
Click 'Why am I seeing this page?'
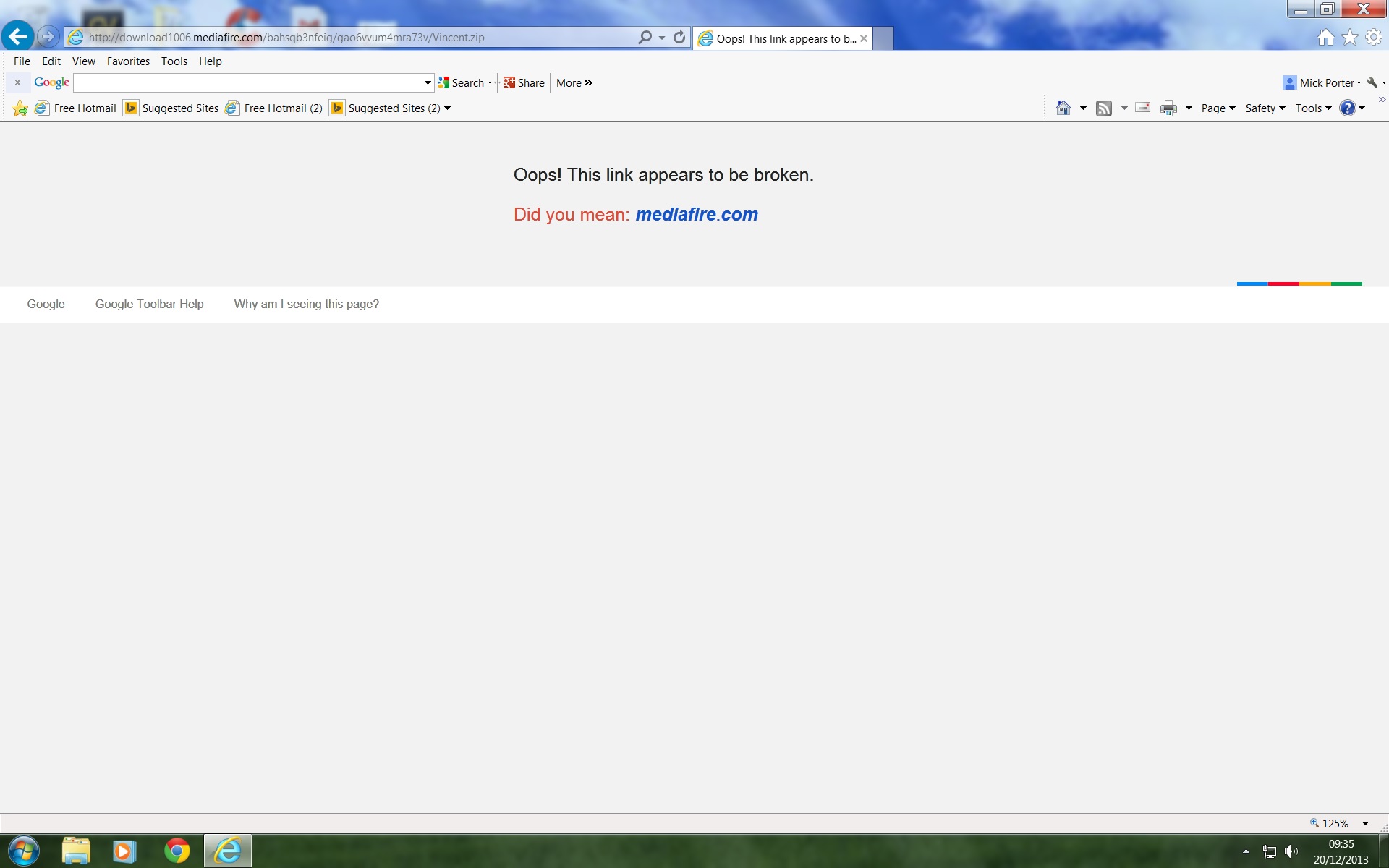pyautogui.click(x=307, y=305)
